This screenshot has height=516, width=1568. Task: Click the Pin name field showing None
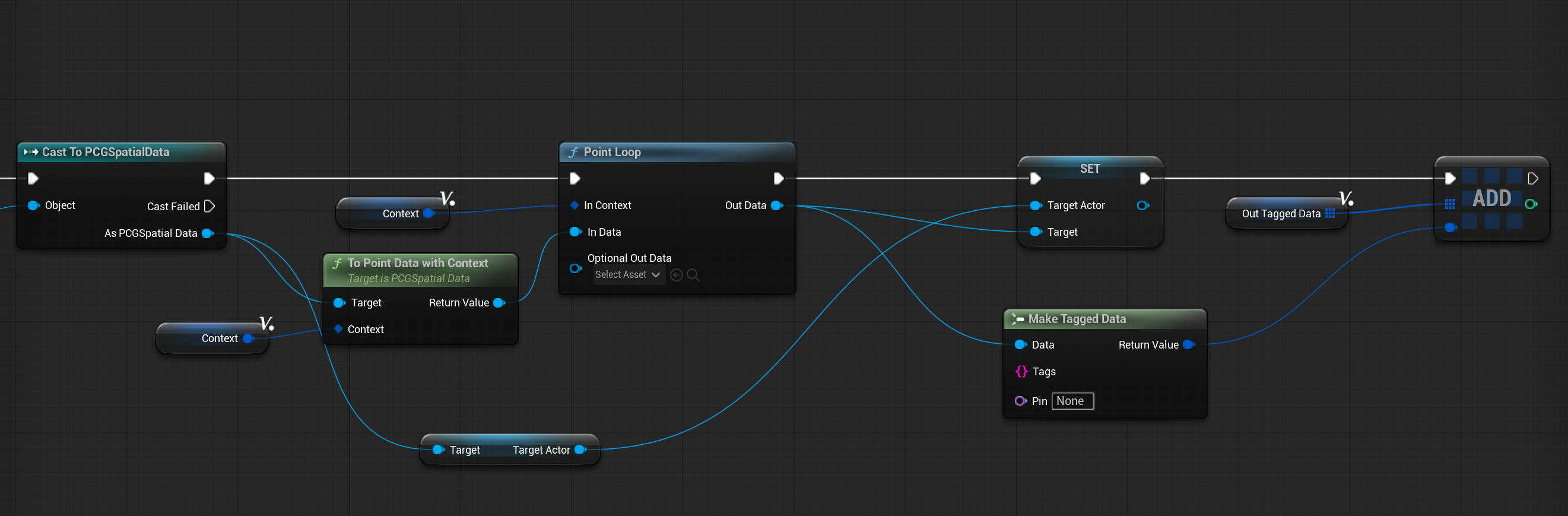[x=1072, y=401]
